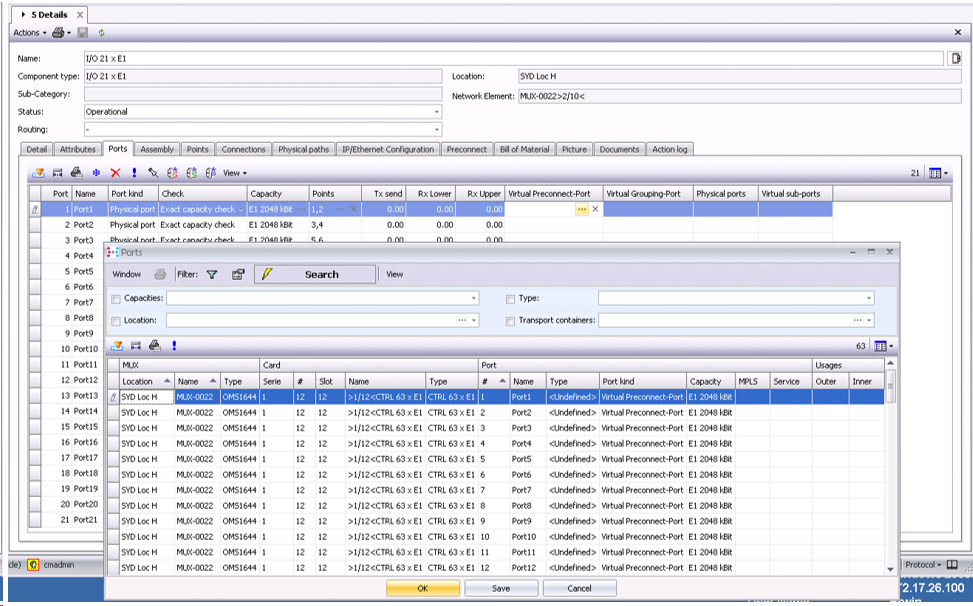
Task: Click the port icon marked with blue P
Action: point(211,173)
